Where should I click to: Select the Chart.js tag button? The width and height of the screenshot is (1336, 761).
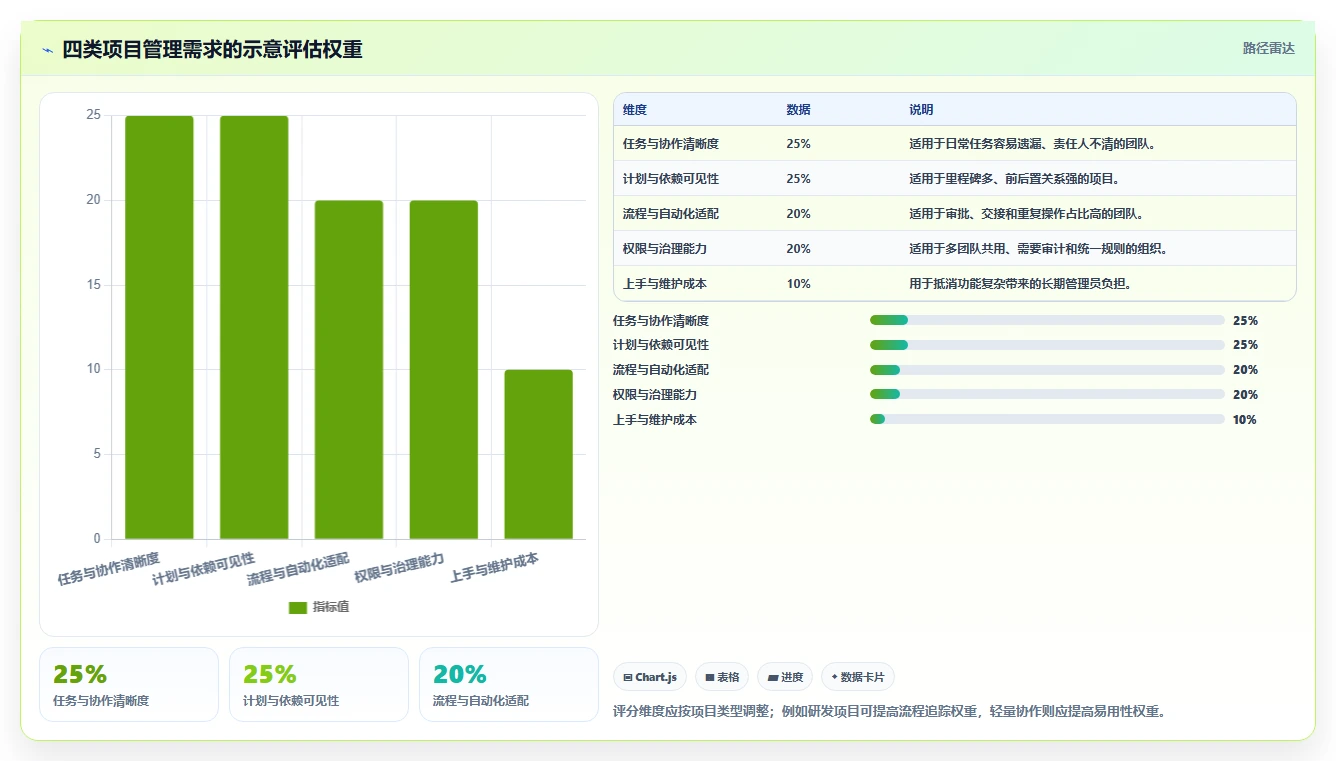650,677
